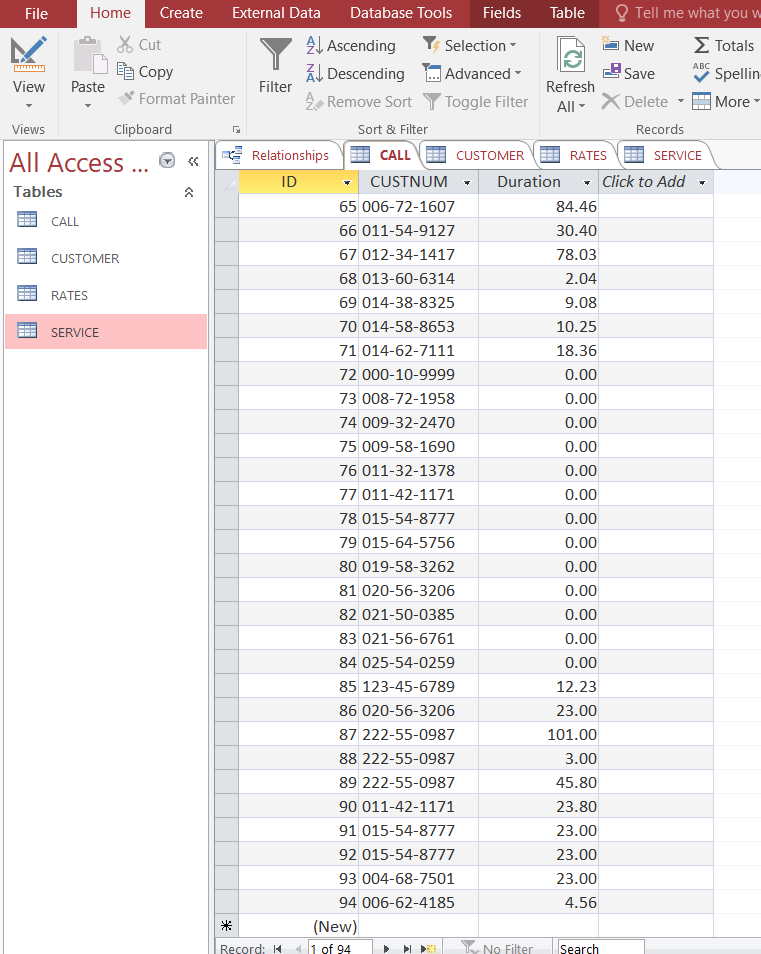761x954 pixels.
Task: Open the Filter funnel tool
Action: [276, 66]
